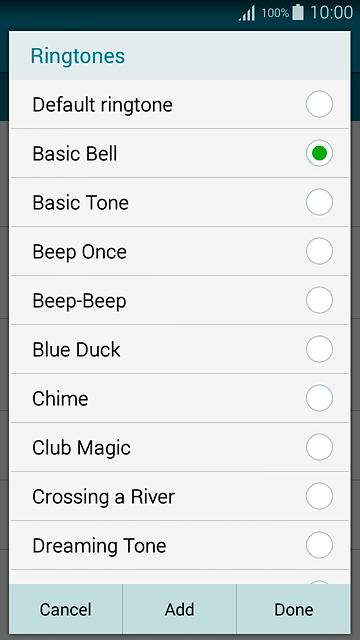Tap the battery icon in status bar

tap(298, 13)
